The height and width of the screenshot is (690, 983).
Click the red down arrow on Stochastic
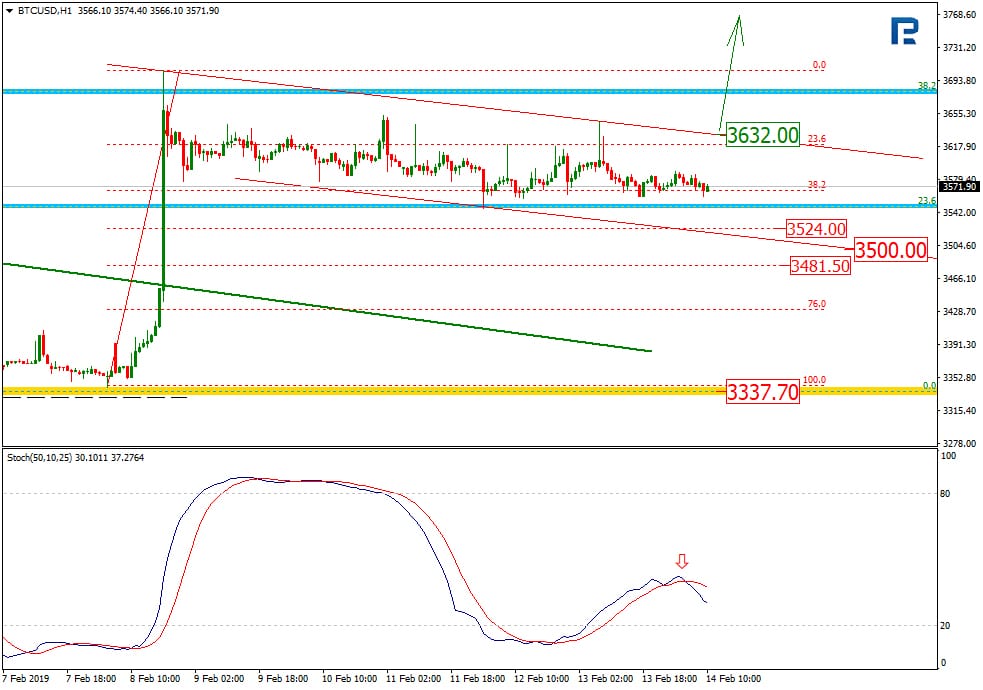point(682,562)
